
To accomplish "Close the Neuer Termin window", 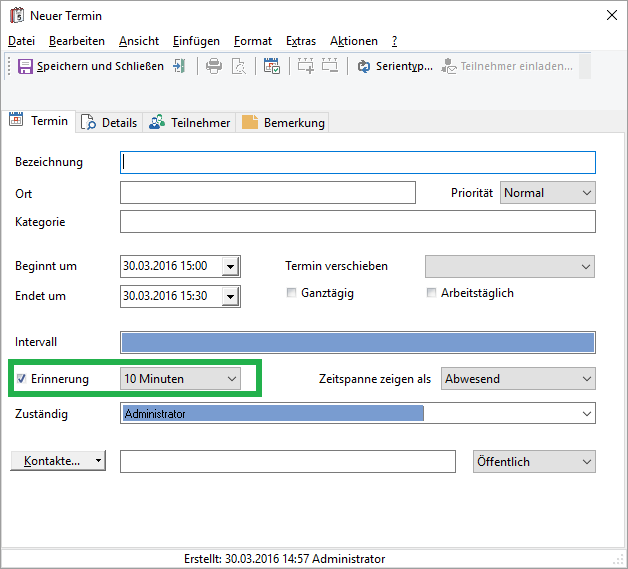I will click(612, 15).
